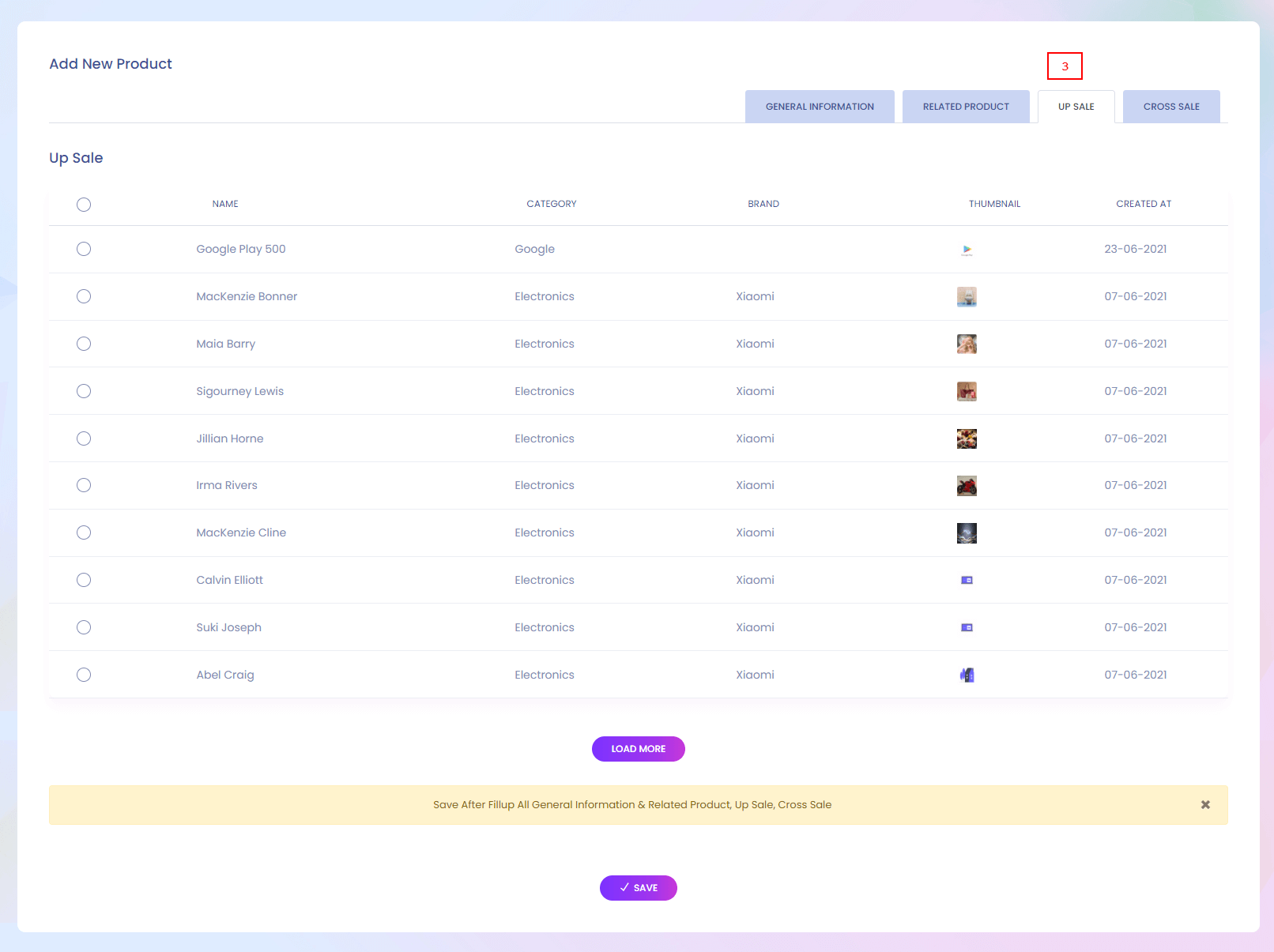Viewport: 1274px width, 952px height.
Task: Go to the Cross Sale tab
Action: [x=1171, y=107]
